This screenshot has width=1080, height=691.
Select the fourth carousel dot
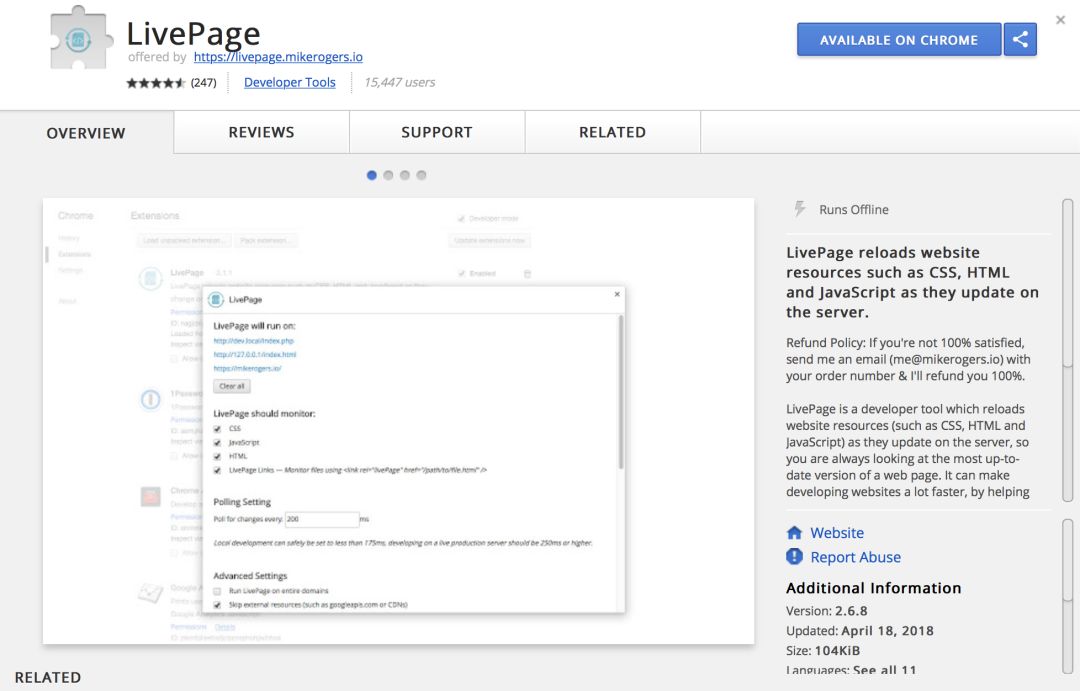click(x=422, y=175)
